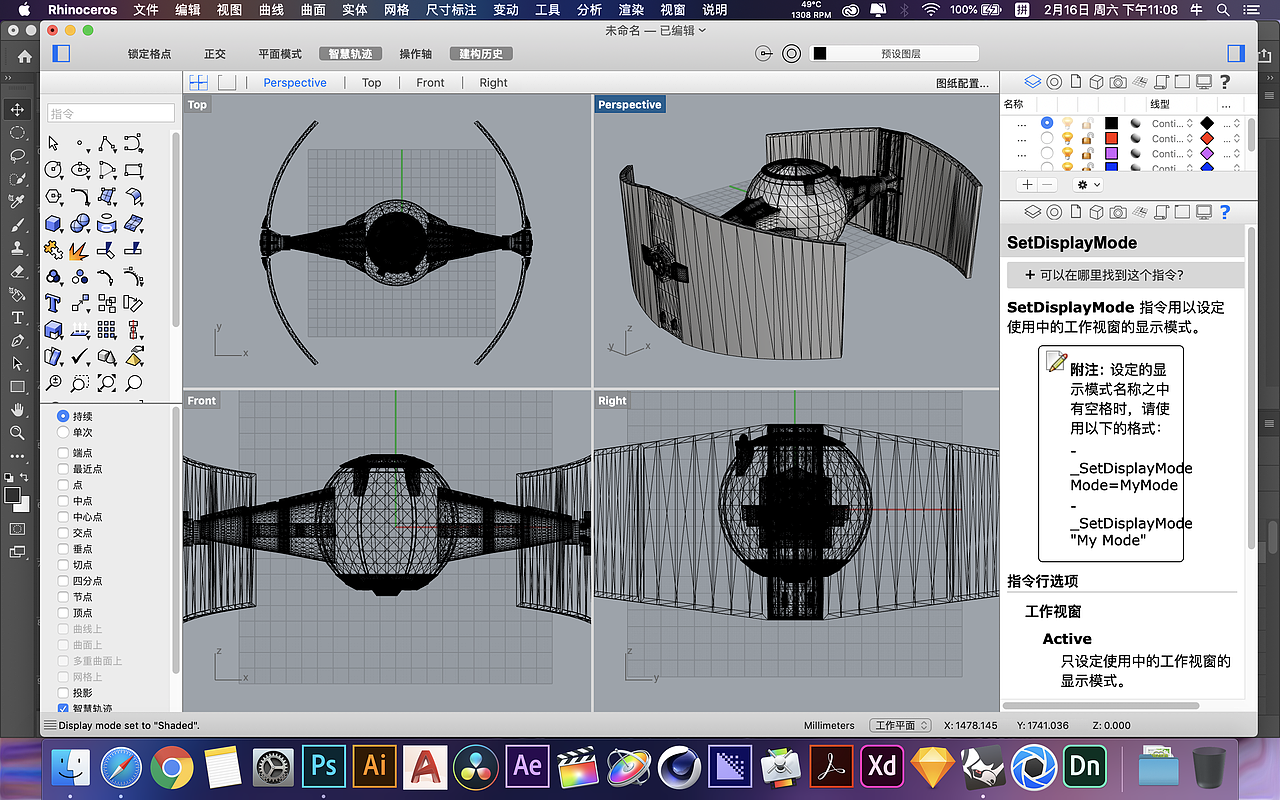Open the 渲染 menu
Screen dimensions: 1280x800
pos(631,10)
